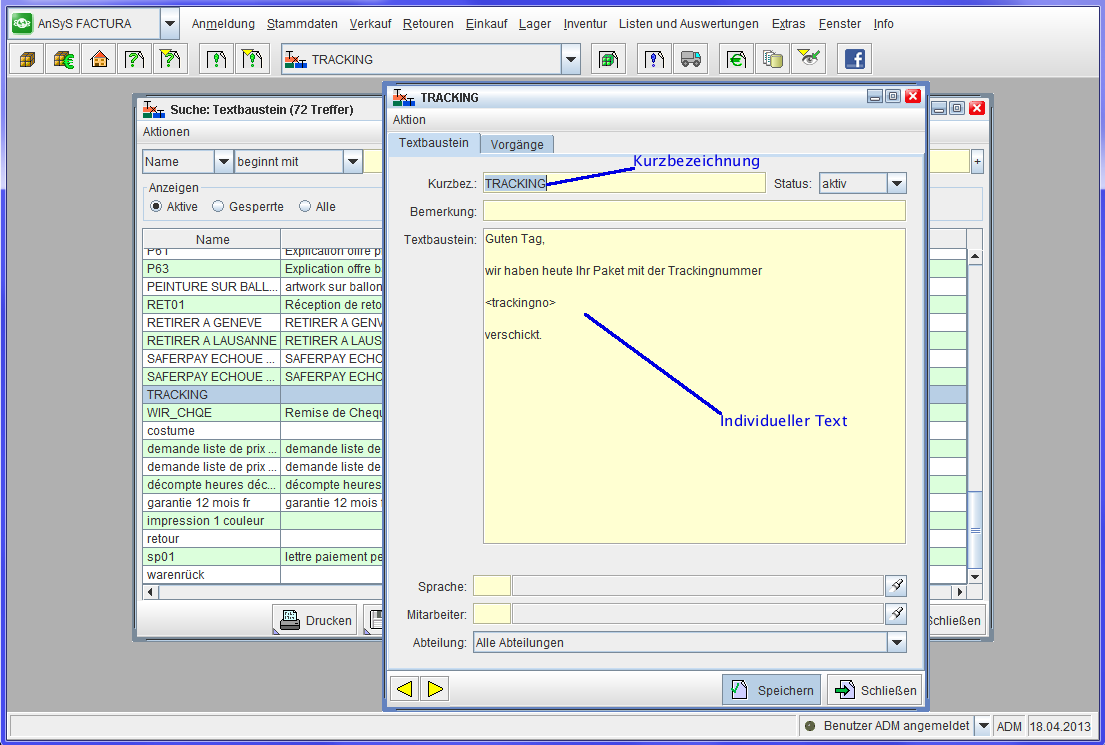Go to previous record with left arrow
This screenshot has height=745, width=1105.
pyautogui.click(x=404, y=689)
